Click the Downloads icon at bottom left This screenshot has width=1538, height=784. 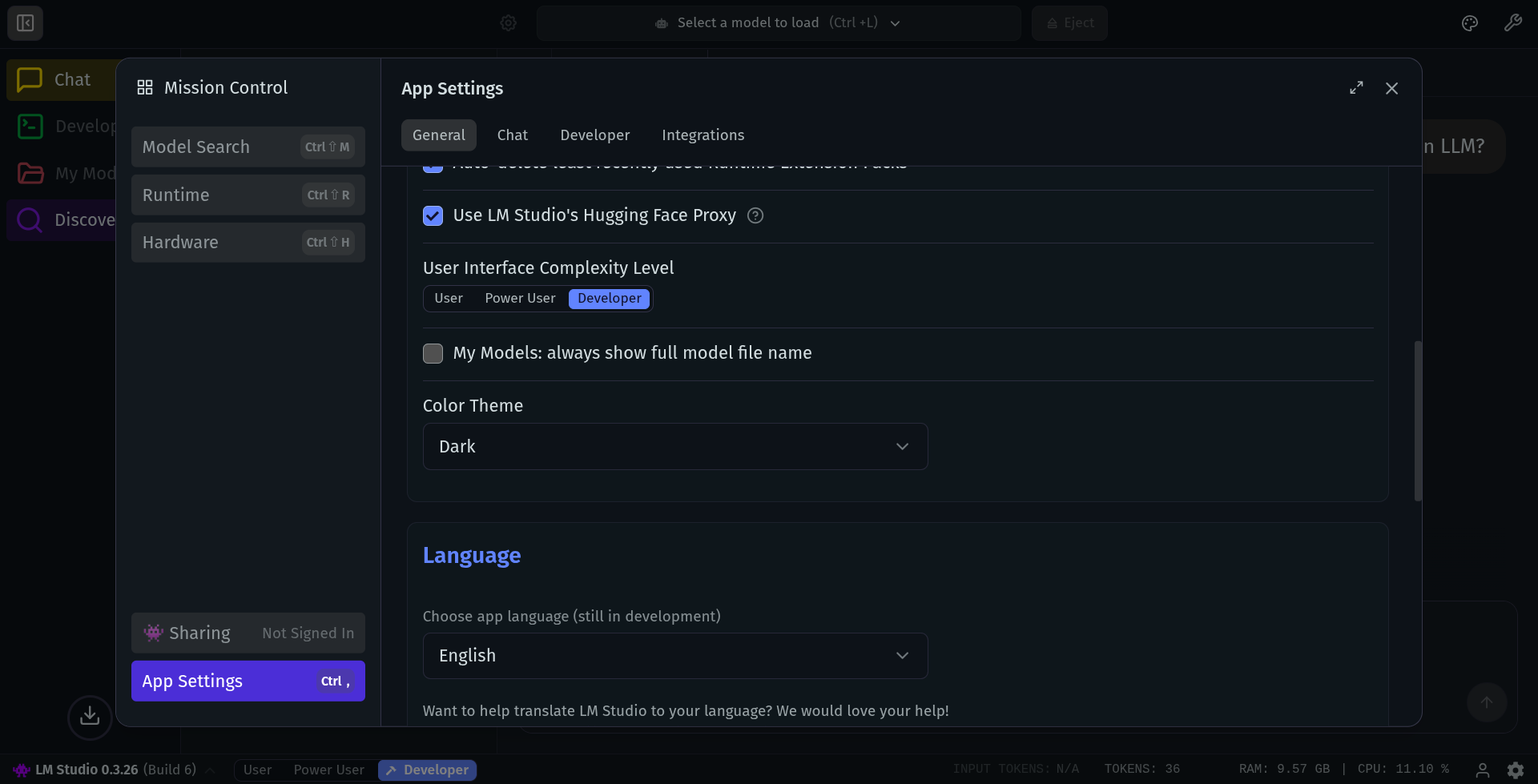90,716
